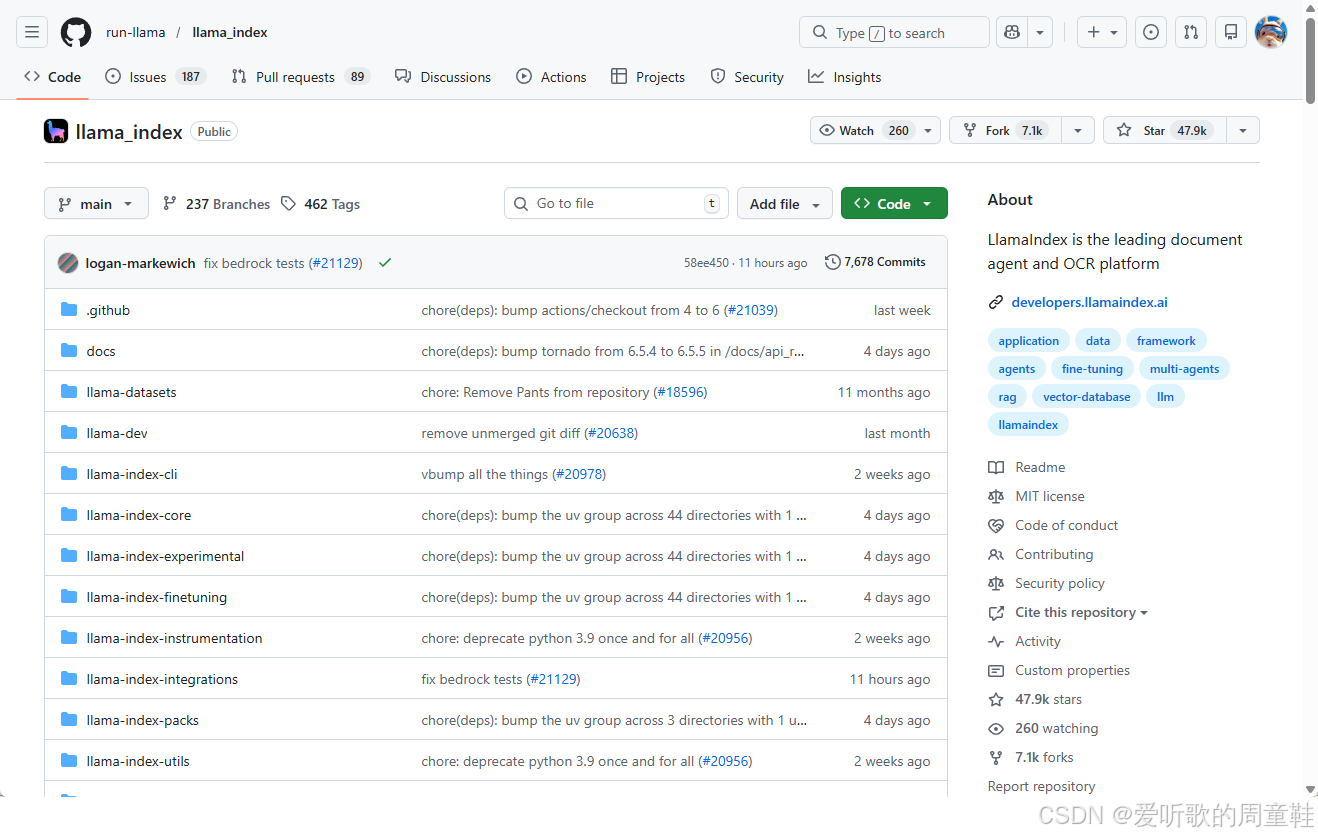Open the plus create-new dropdown

[1102, 32]
